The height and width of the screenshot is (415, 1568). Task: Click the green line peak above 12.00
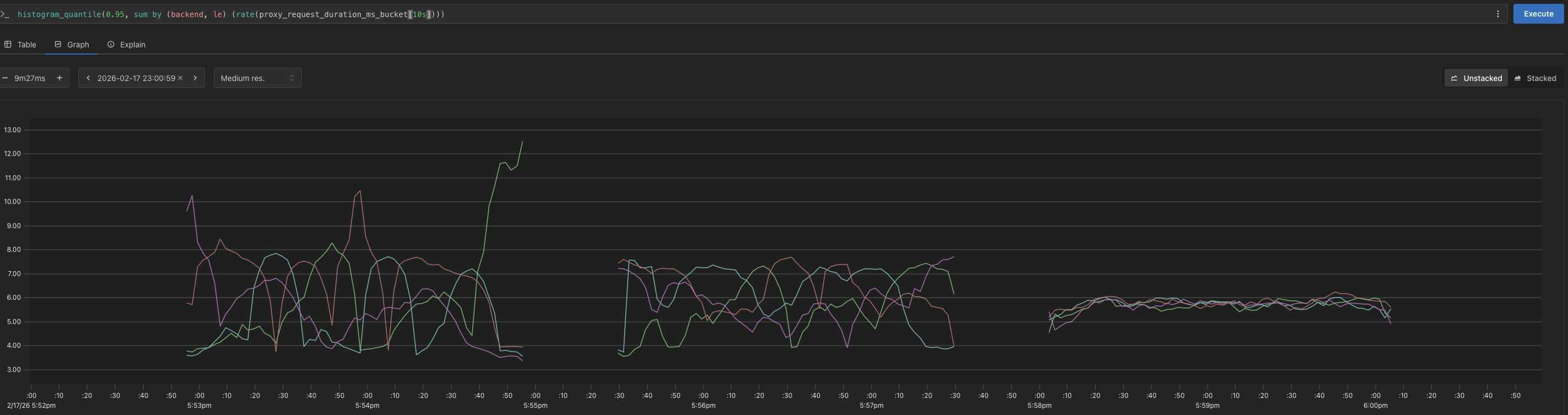pyautogui.click(x=522, y=142)
